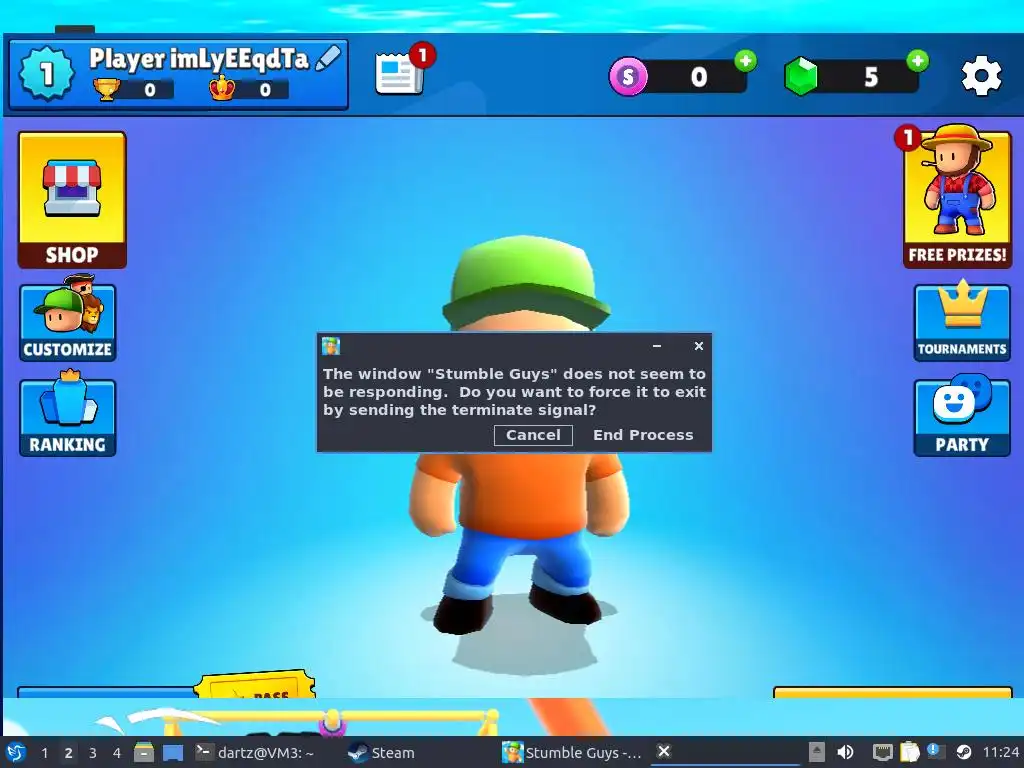Click End Process in the dialog
This screenshot has height=768, width=1024.
click(x=643, y=435)
